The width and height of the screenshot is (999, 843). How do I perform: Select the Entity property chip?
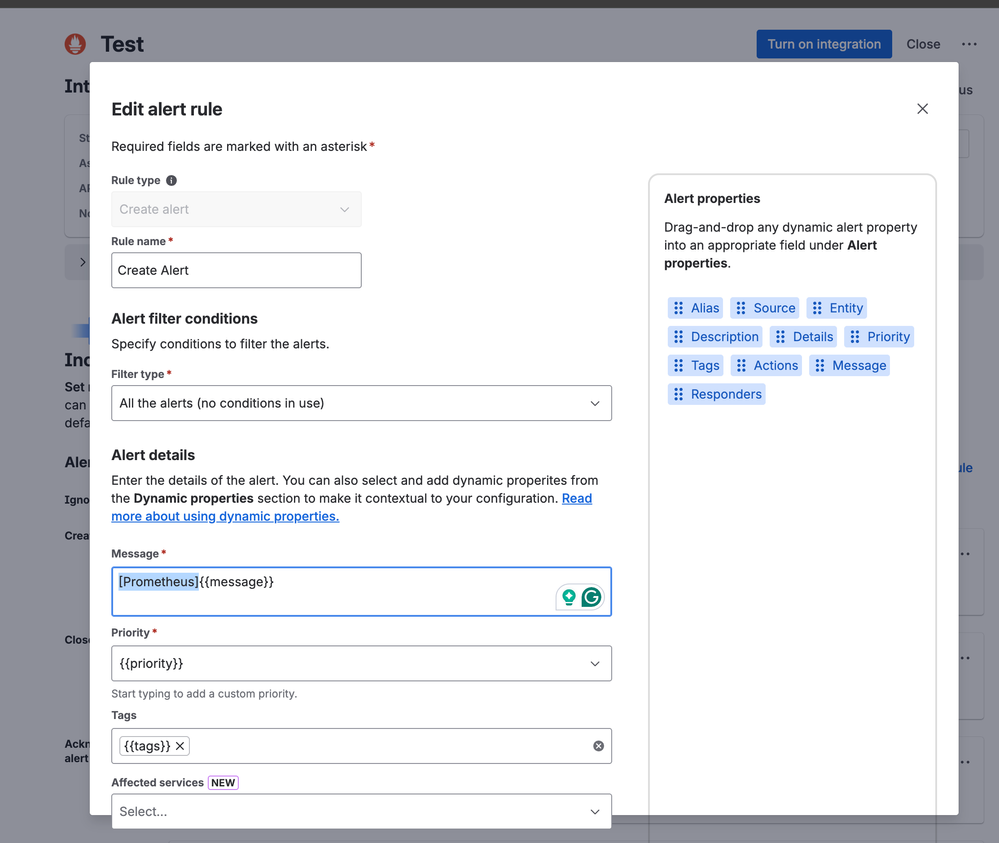coord(837,308)
